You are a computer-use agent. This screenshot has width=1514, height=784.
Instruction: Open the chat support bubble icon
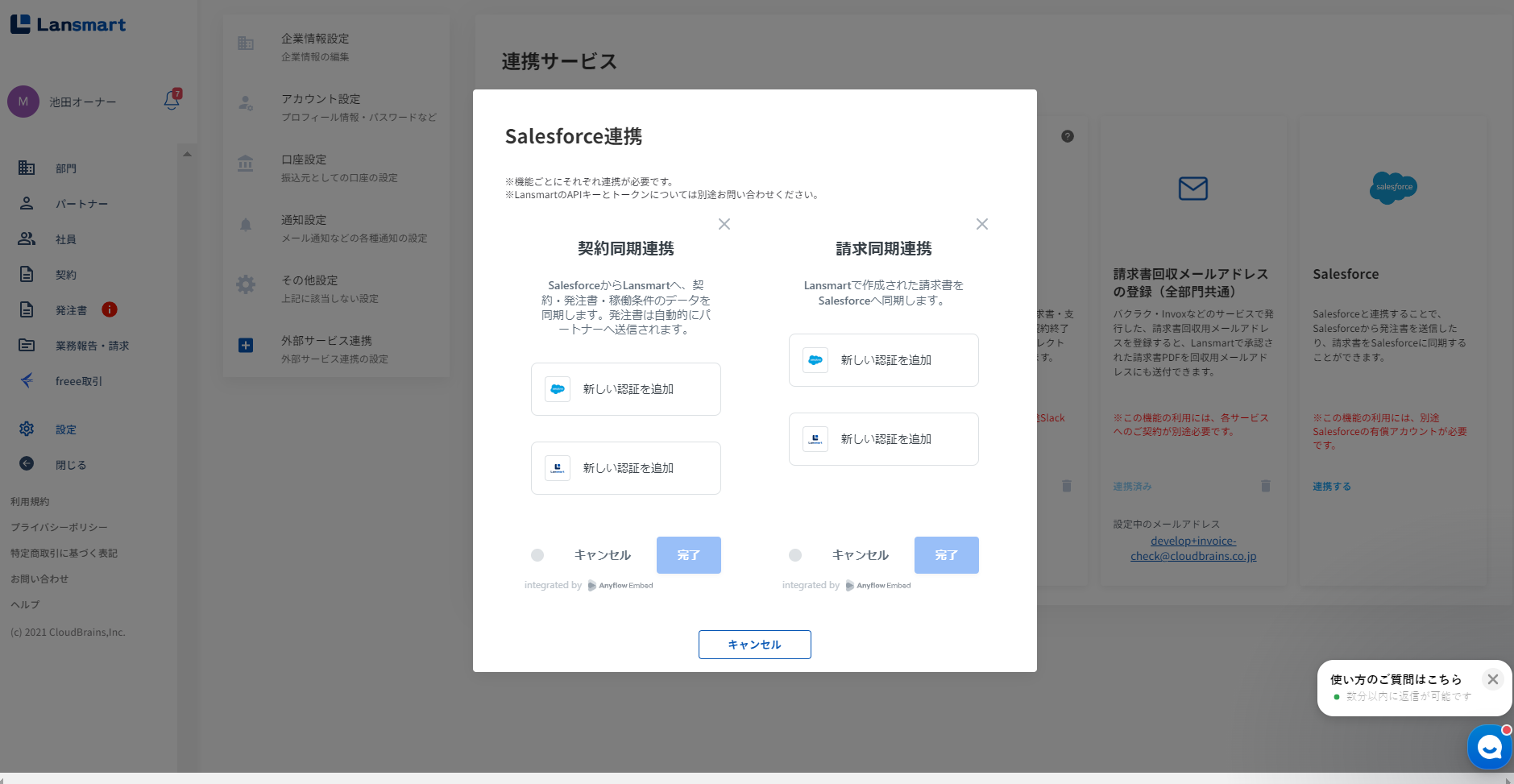[x=1489, y=748]
